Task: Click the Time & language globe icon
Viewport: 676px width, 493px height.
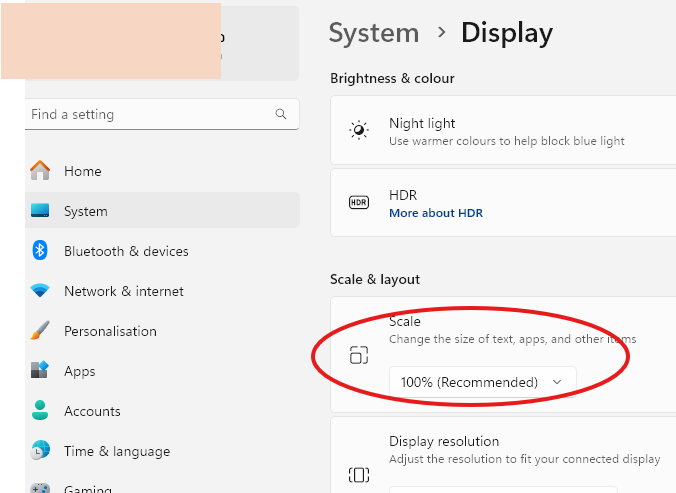Action: (40, 451)
